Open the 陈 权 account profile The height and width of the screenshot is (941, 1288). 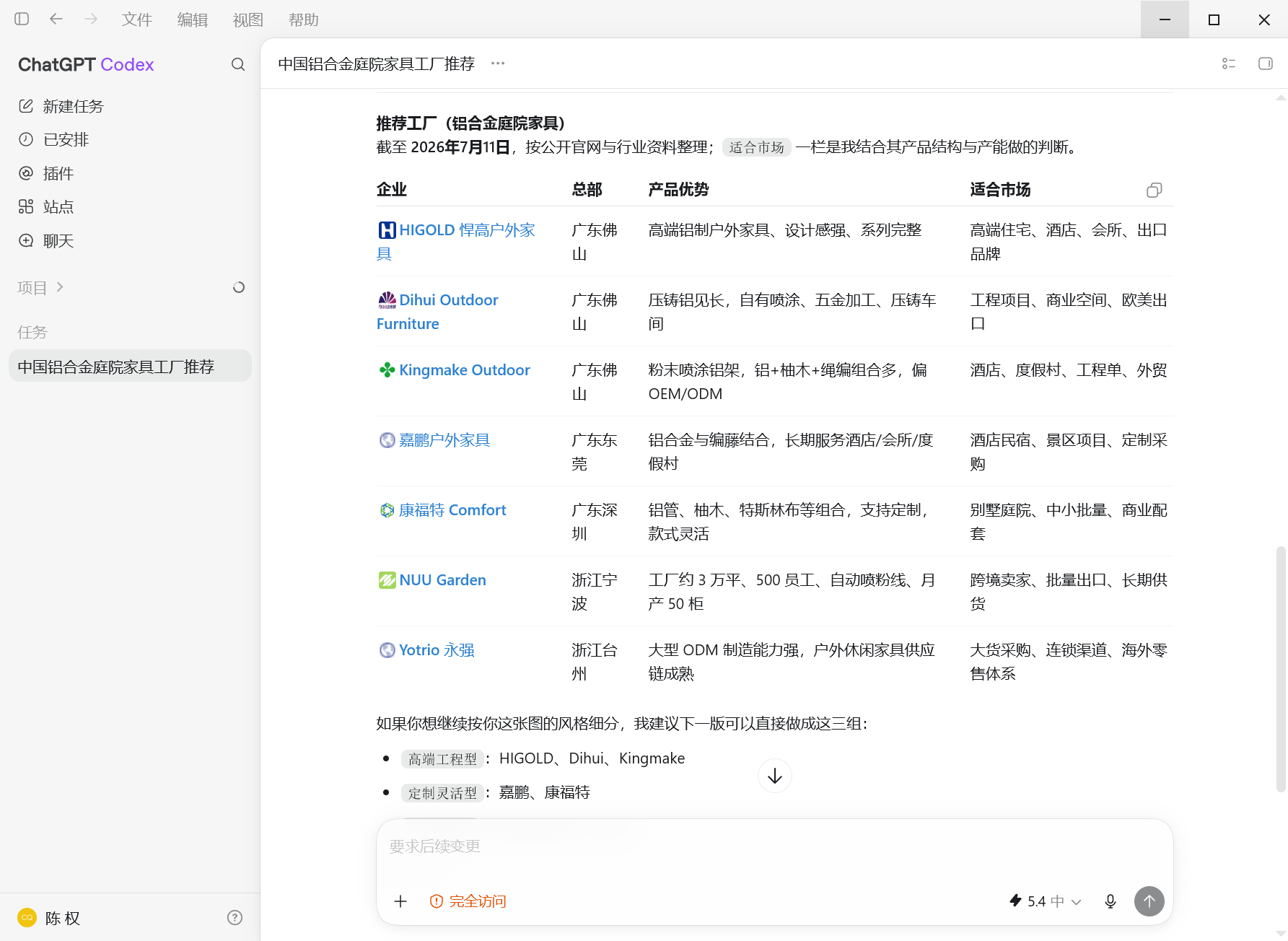point(49,918)
